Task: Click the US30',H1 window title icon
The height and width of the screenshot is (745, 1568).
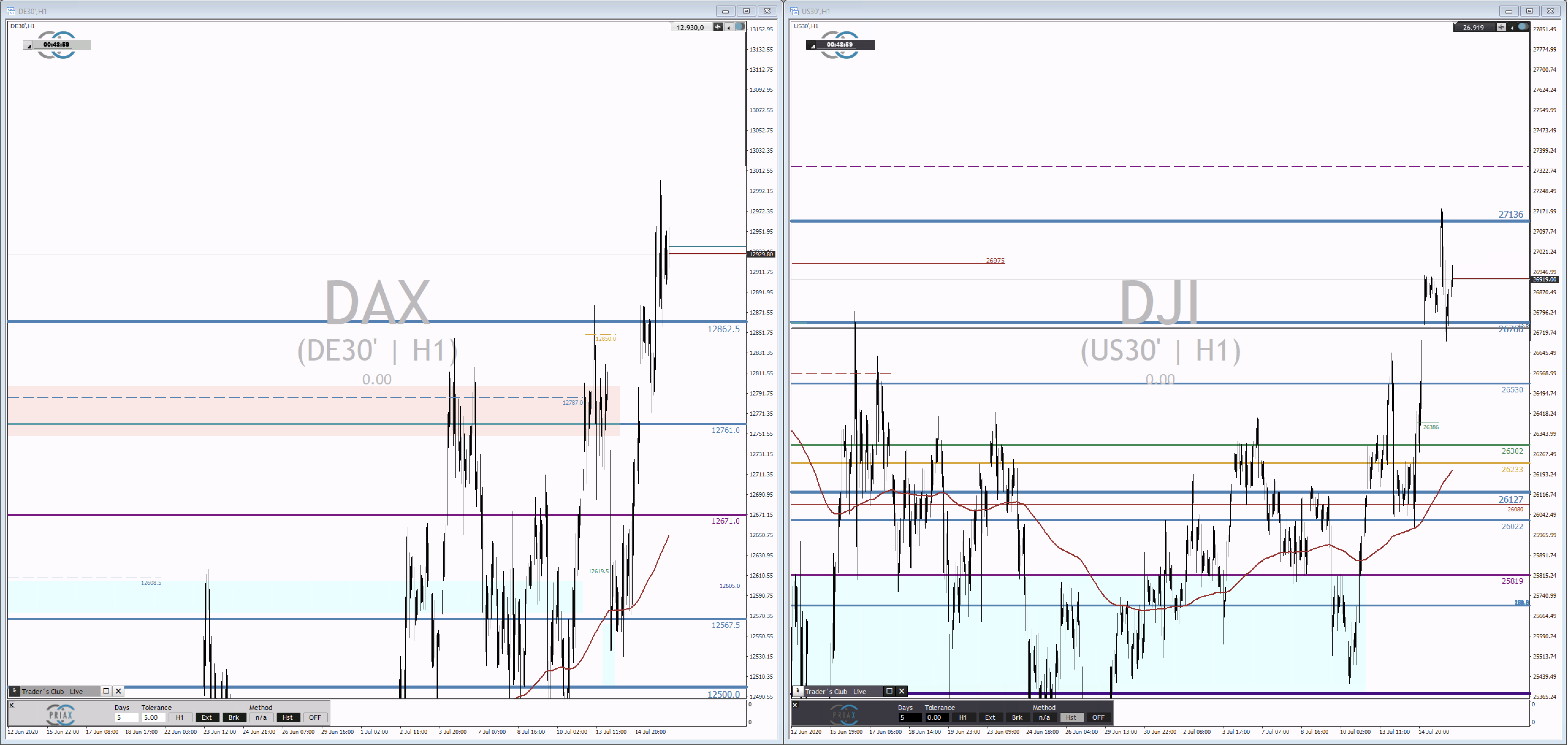Action: coord(794,11)
